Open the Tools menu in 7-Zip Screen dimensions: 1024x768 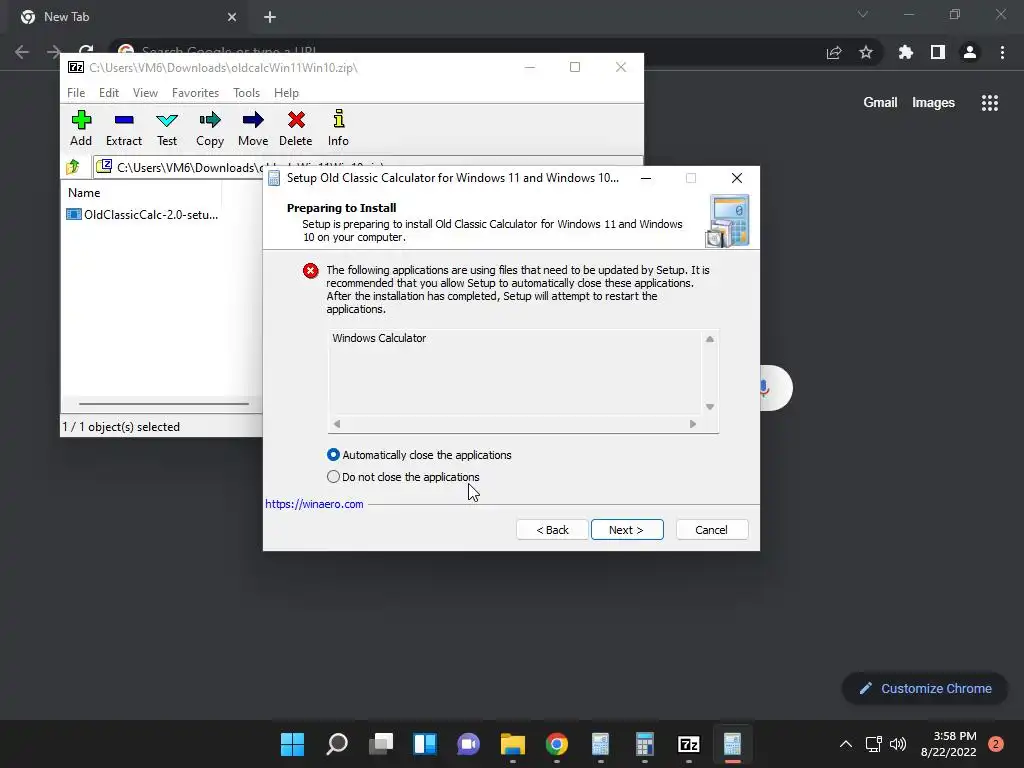coord(246,93)
